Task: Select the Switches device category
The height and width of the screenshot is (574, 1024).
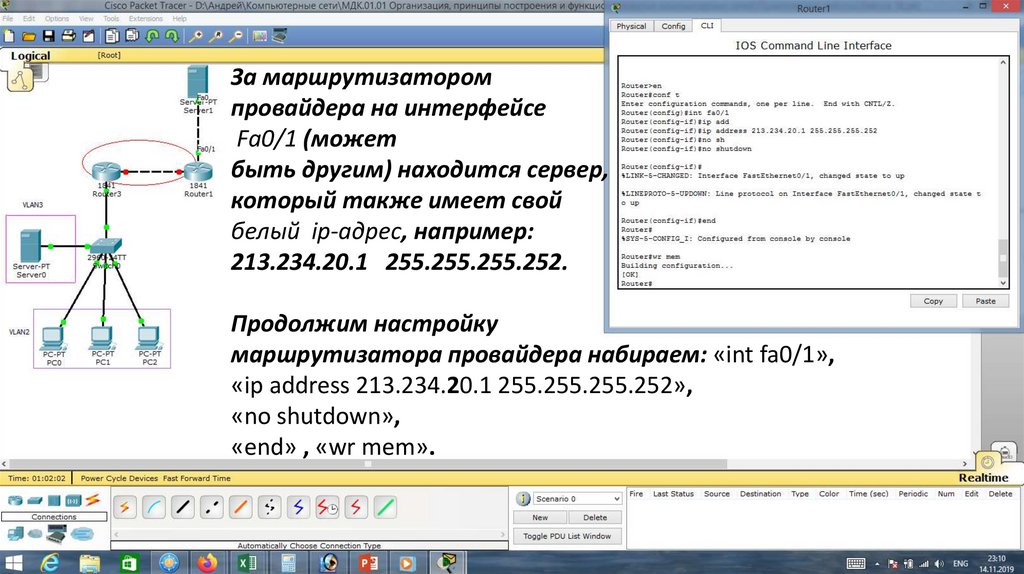Action: tap(35, 501)
